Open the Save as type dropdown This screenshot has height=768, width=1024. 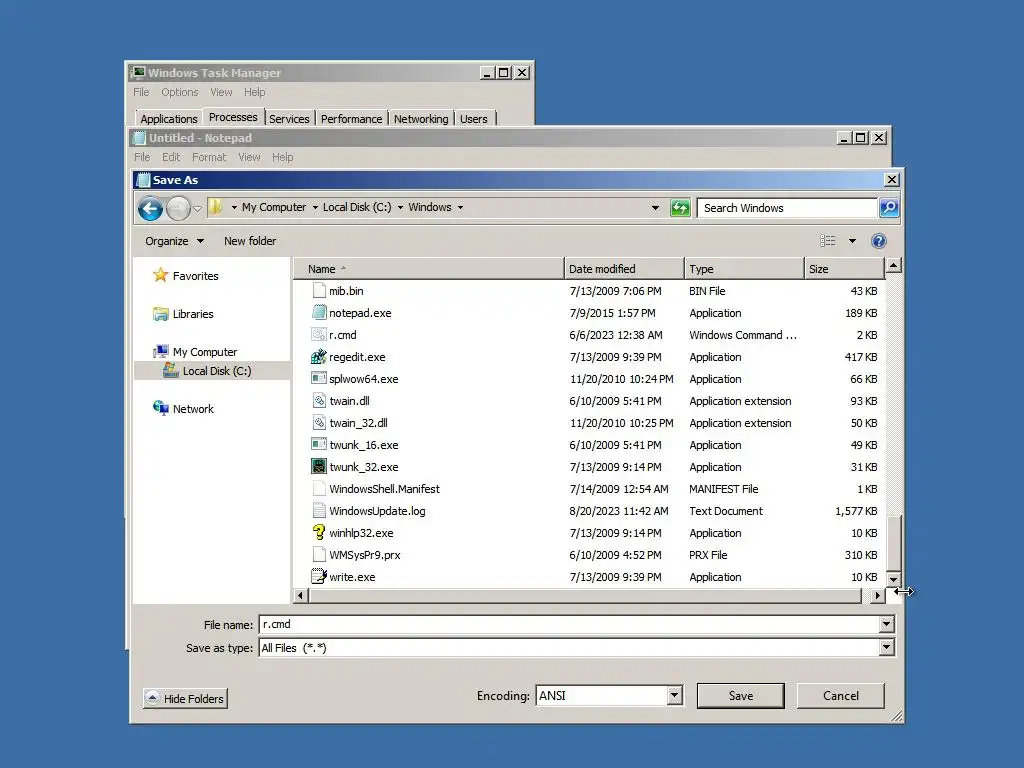click(x=886, y=647)
